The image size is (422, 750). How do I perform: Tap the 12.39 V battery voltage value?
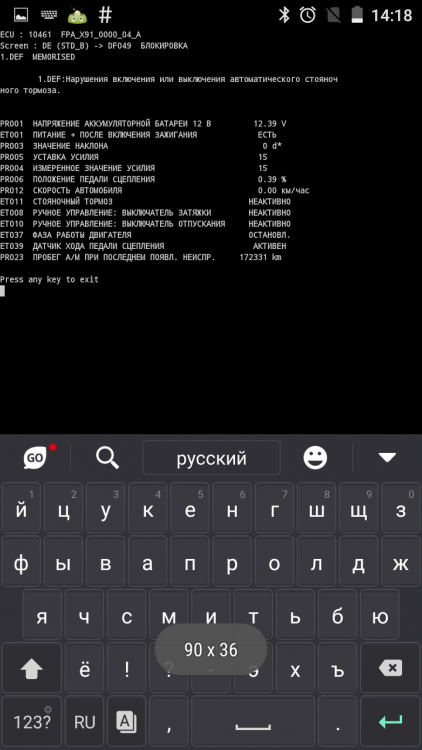[x=269, y=123]
